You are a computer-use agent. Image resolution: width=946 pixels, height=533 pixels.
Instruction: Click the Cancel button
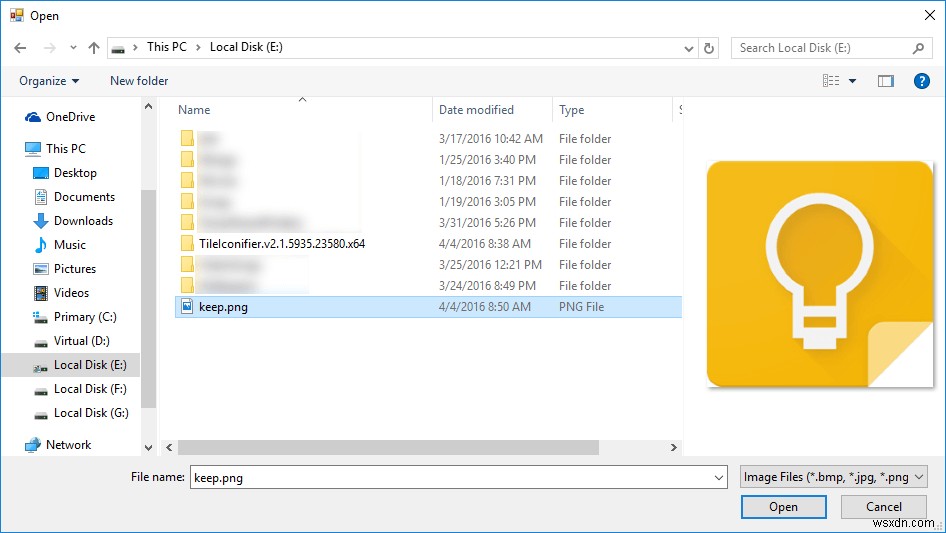tap(884, 507)
